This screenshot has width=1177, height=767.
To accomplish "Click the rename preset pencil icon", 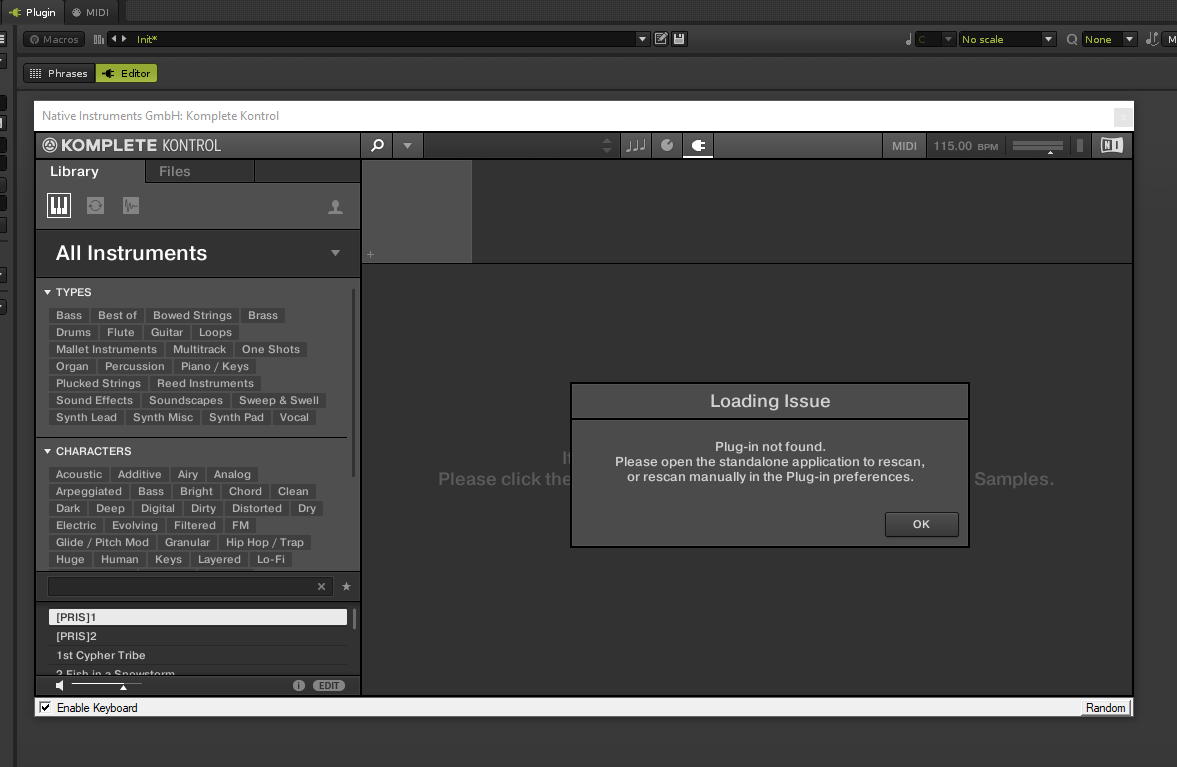I will [661, 39].
